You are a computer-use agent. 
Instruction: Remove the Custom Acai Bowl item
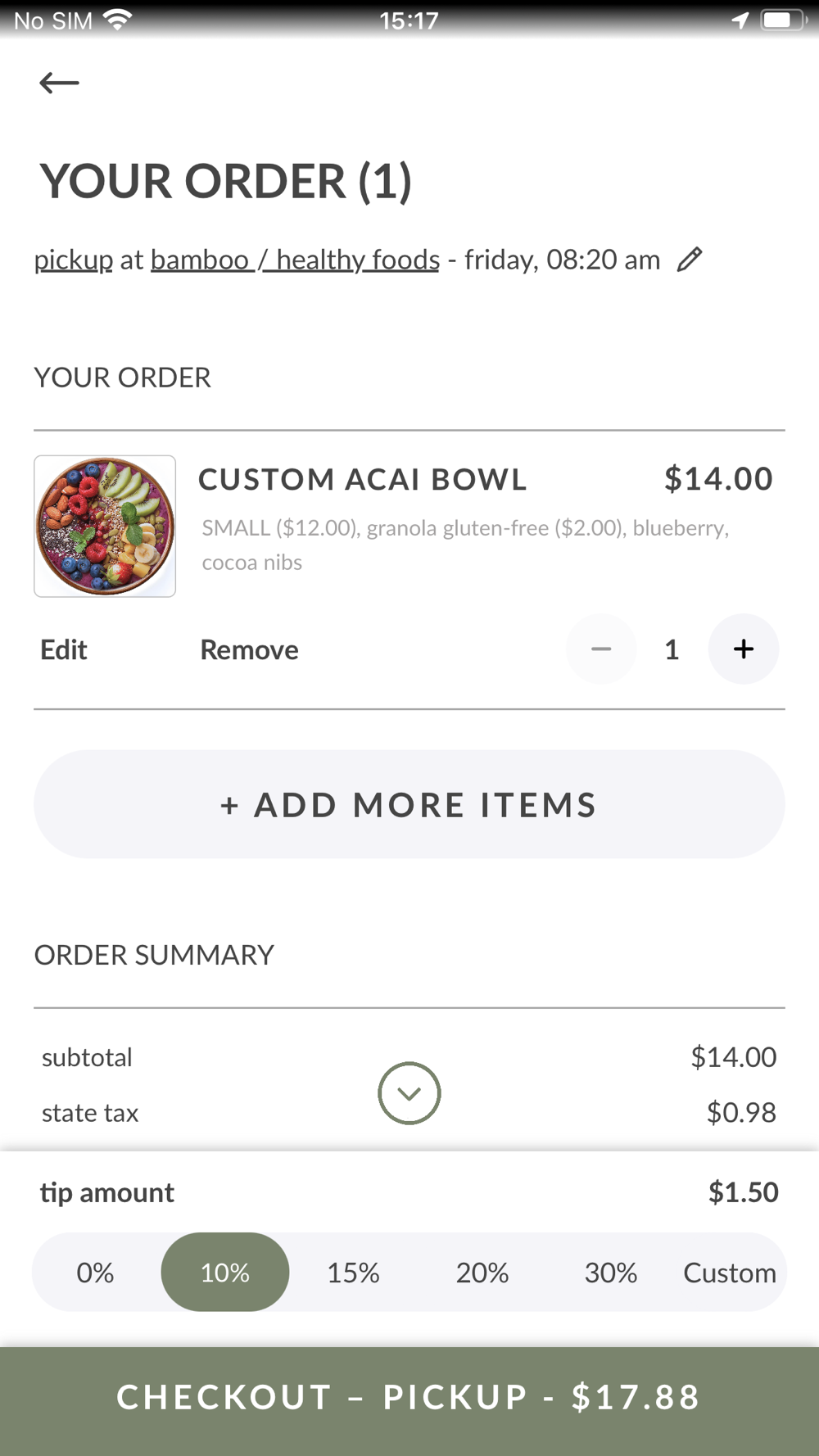pyautogui.click(x=250, y=649)
